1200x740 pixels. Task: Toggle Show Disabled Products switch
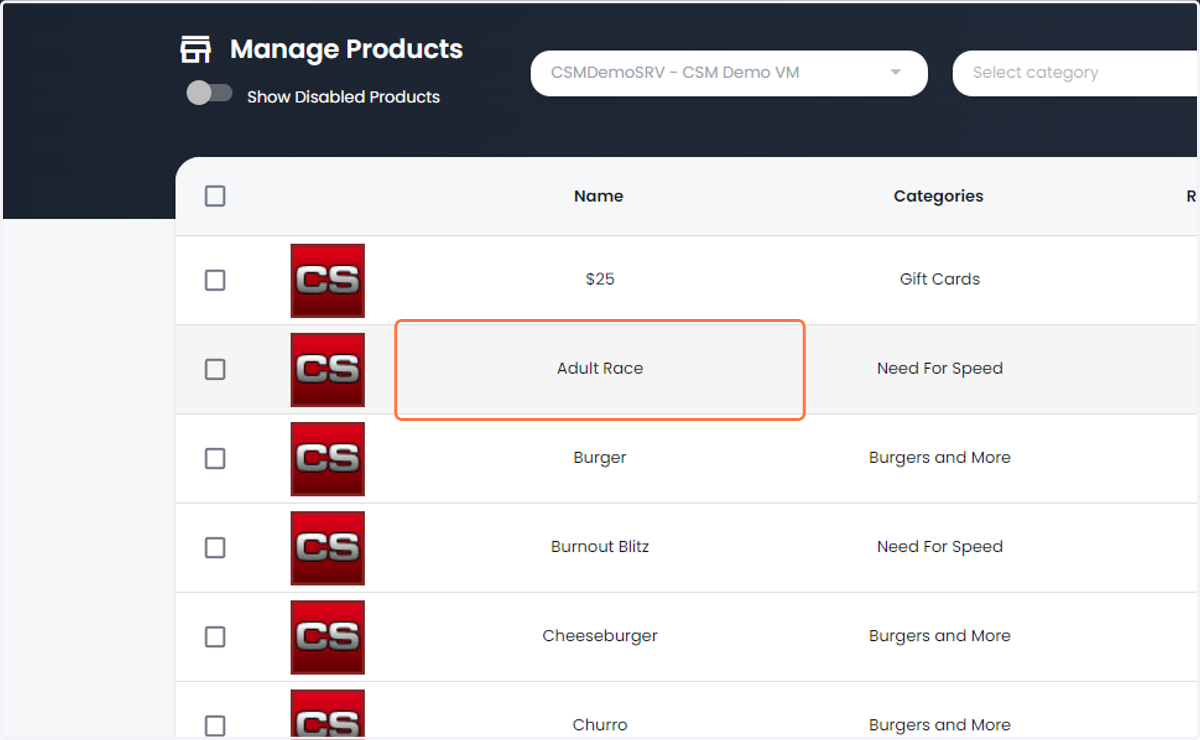pyautogui.click(x=209, y=94)
